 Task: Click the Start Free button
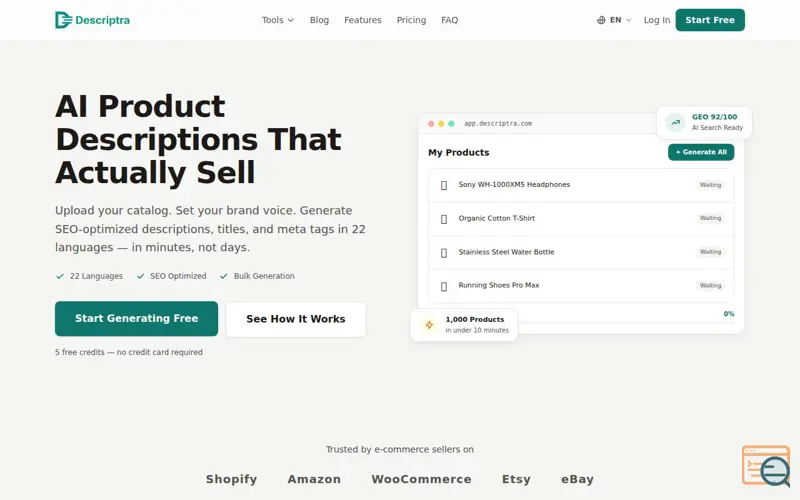point(710,20)
